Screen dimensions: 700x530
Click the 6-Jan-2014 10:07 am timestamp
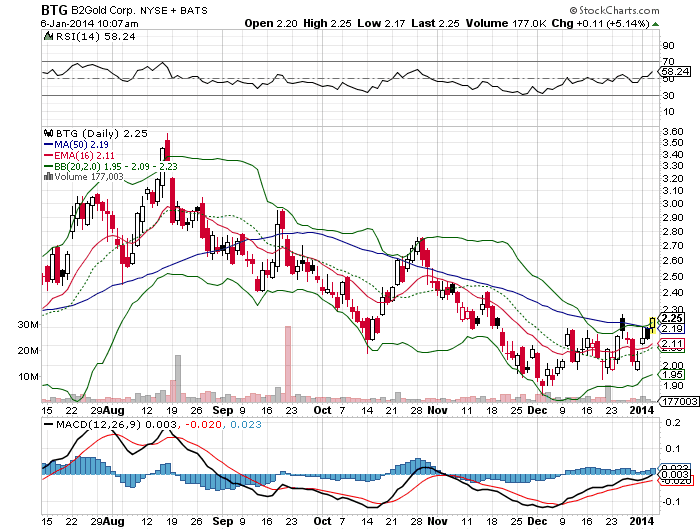[x=90, y=23]
